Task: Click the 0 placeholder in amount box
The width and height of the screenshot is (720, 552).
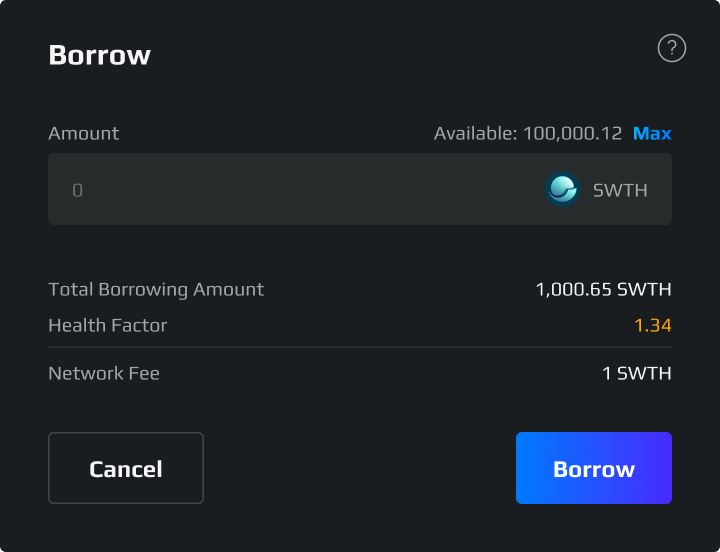Action: pyautogui.click(x=77, y=190)
